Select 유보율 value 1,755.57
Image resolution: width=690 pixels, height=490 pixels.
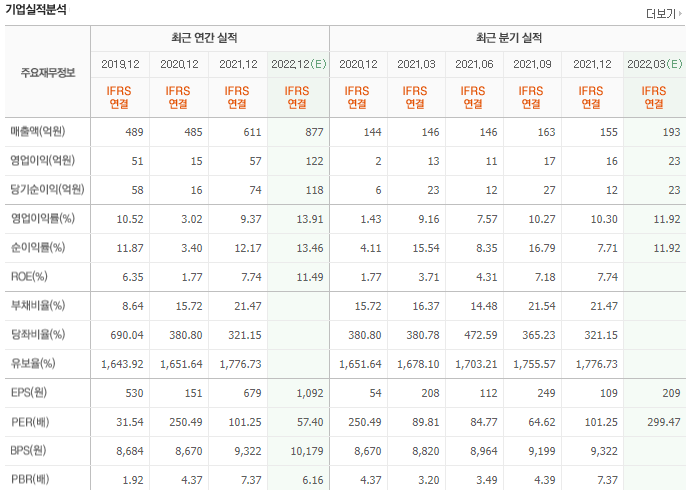point(534,364)
